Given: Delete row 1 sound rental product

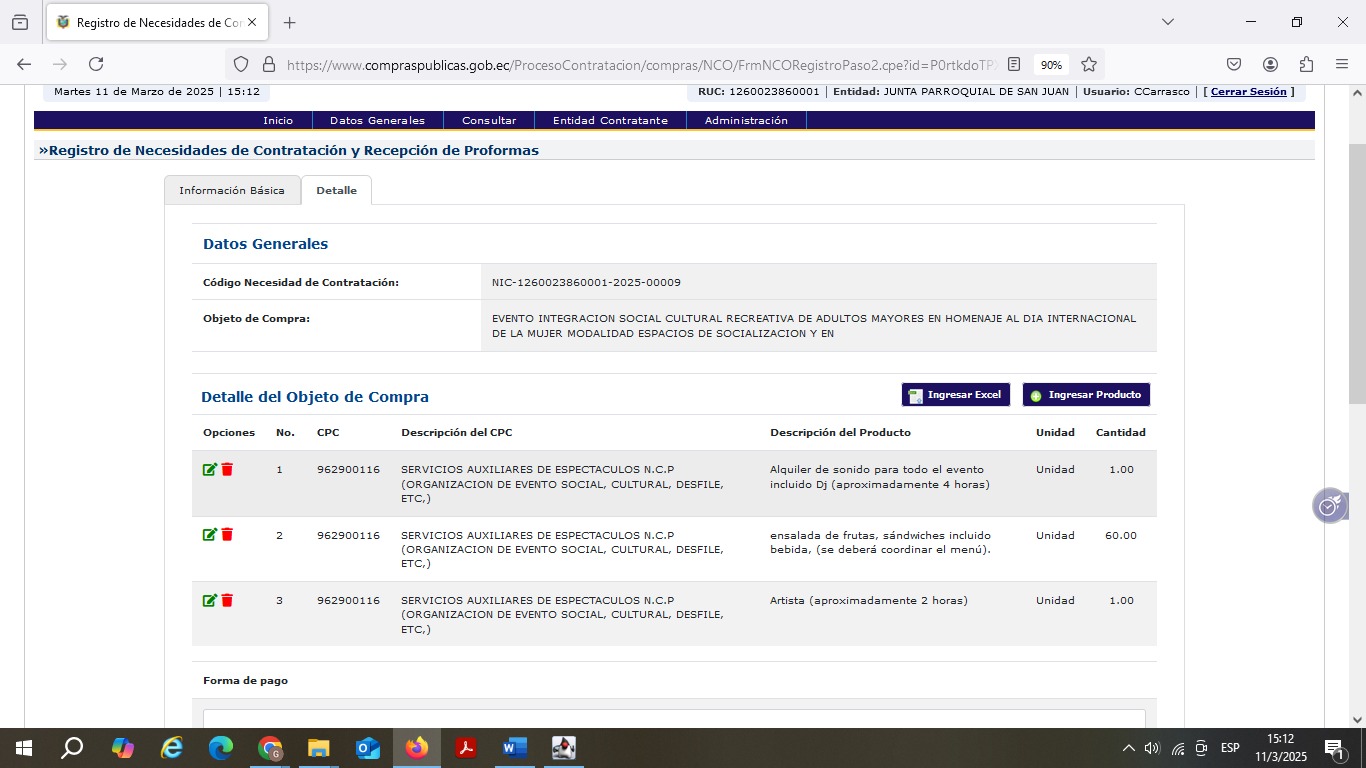Looking at the screenshot, I should click(227, 470).
